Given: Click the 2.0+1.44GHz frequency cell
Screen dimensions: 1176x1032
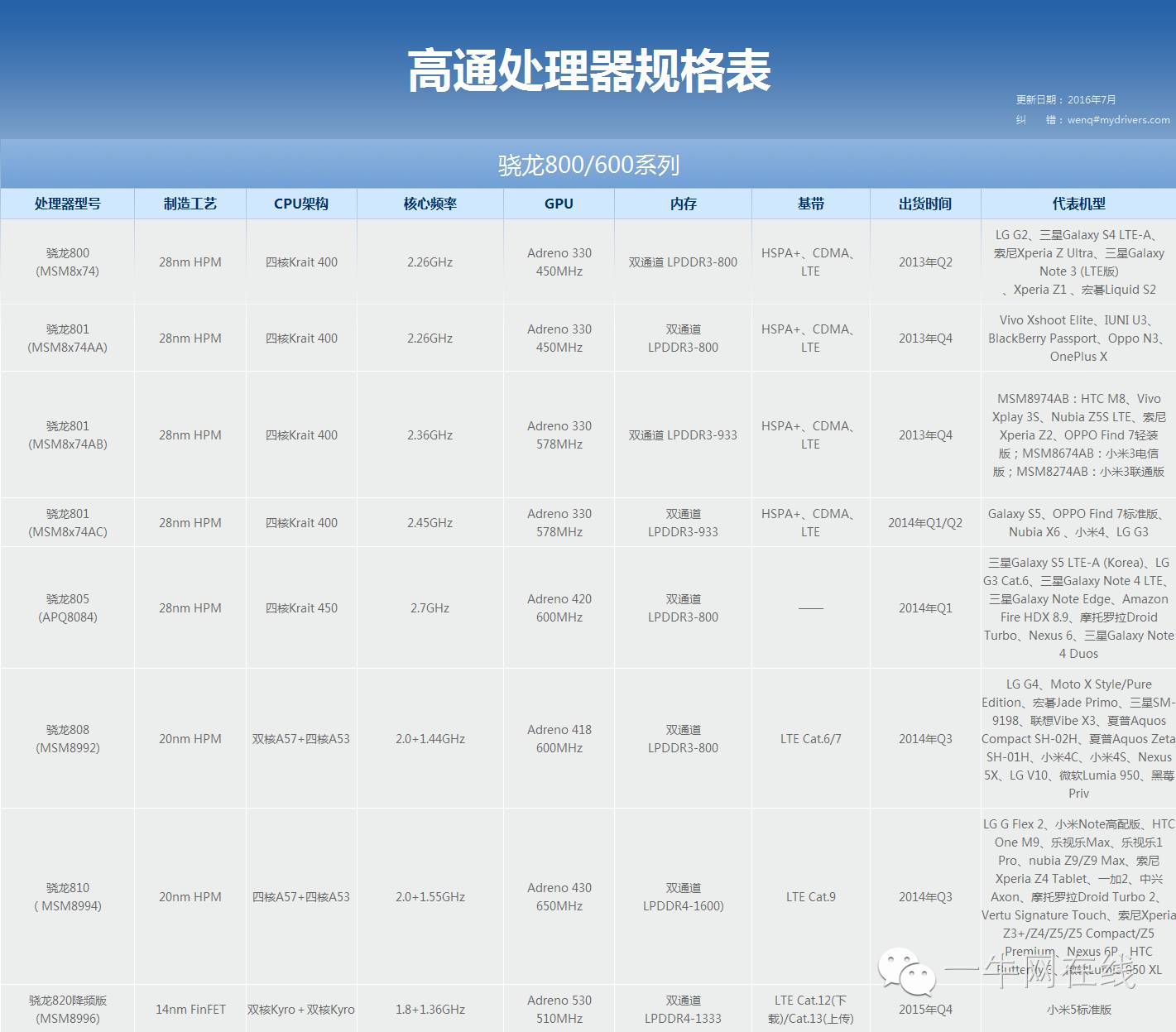Looking at the screenshot, I should coord(430,739).
